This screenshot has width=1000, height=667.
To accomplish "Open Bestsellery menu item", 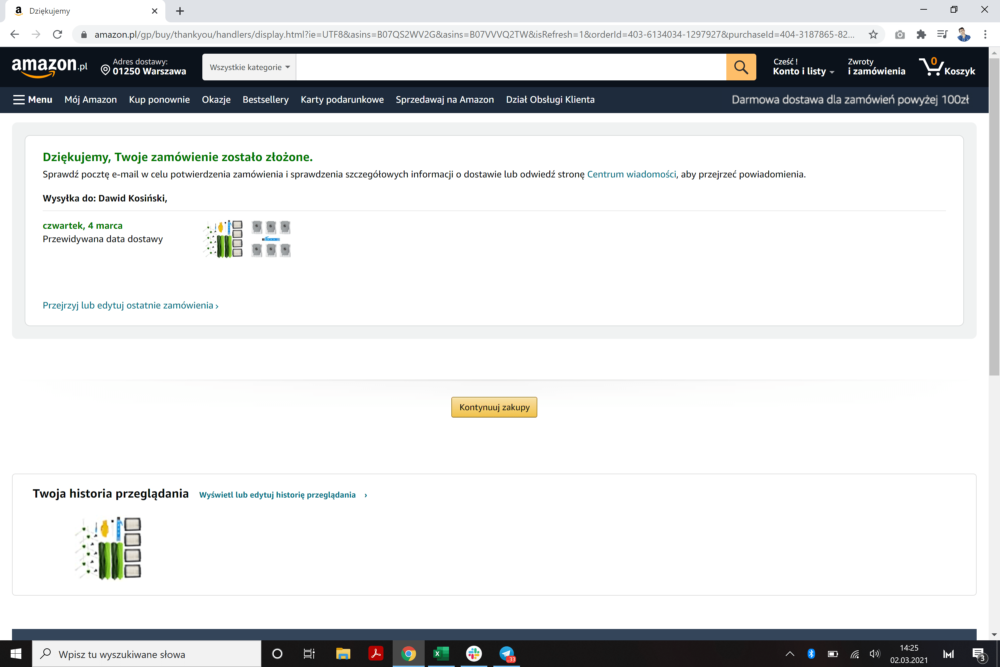I will click(x=265, y=99).
